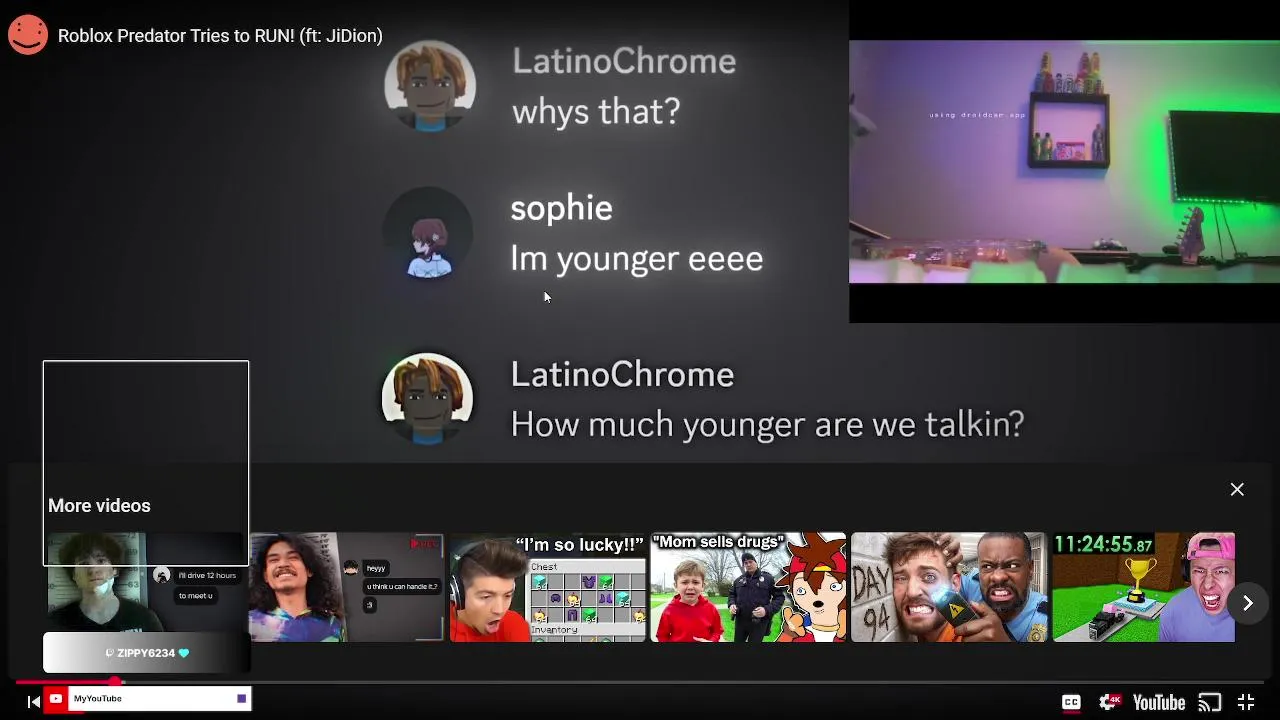Click the 'Im younger eeee' message
1280x720 pixels.
coord(637,258)
